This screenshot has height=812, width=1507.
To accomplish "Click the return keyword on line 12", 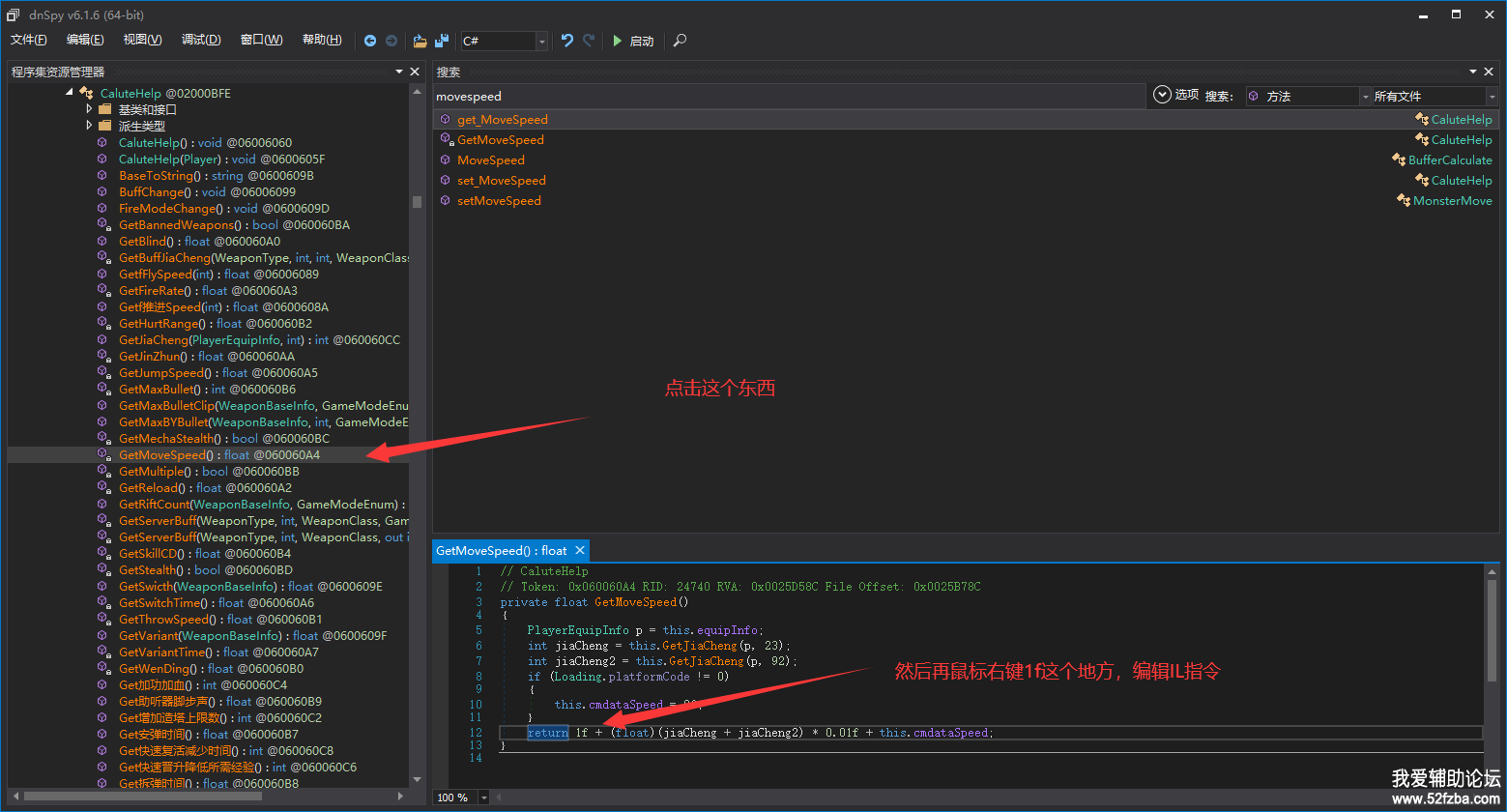I will (547, 733).
